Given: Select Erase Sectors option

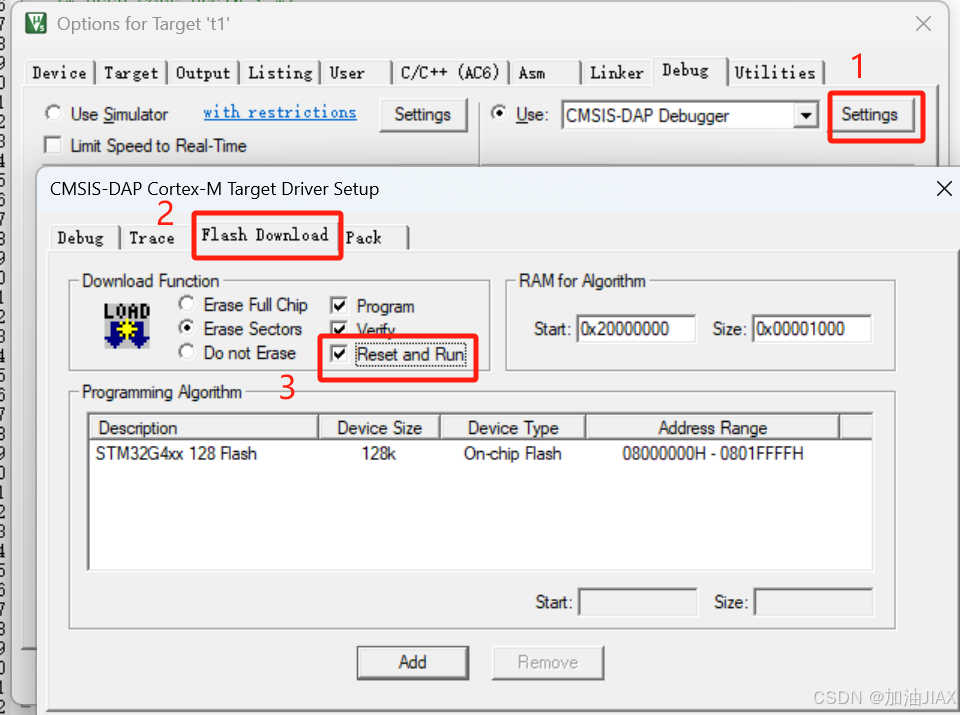Looking at the screenshot, I should [187, 328].
